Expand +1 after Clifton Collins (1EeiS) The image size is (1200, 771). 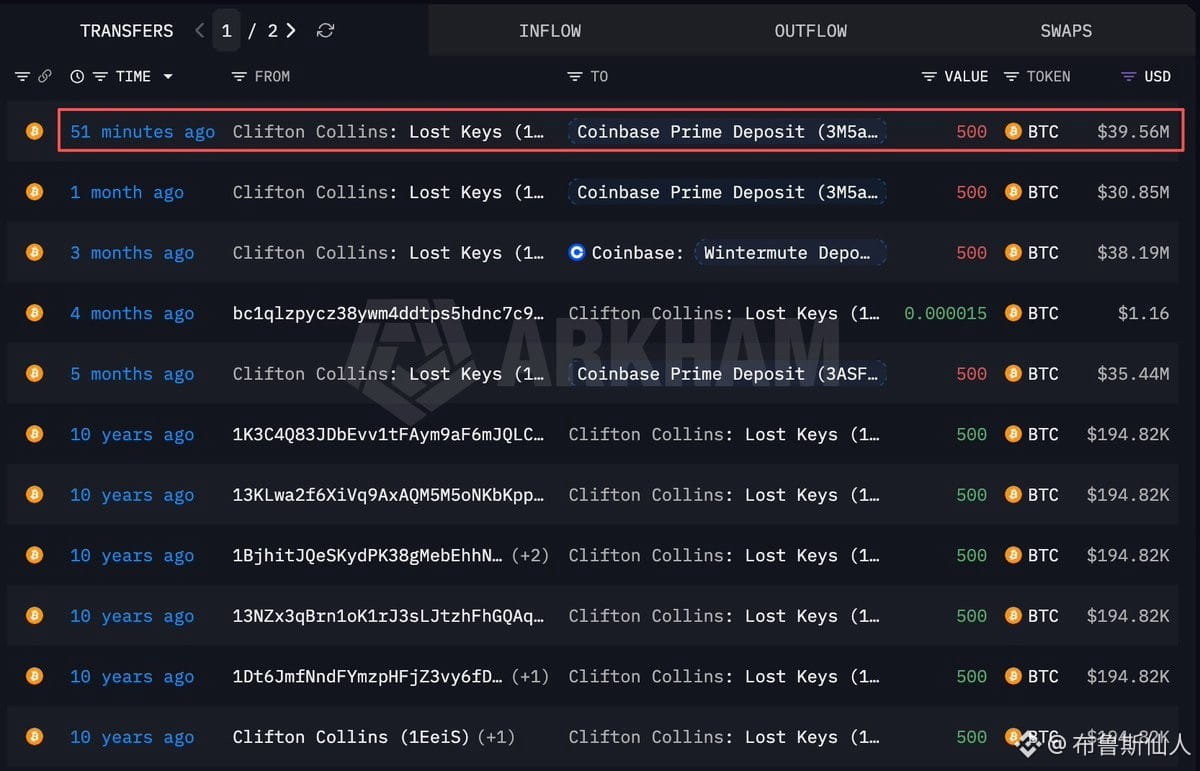(496, 737)
